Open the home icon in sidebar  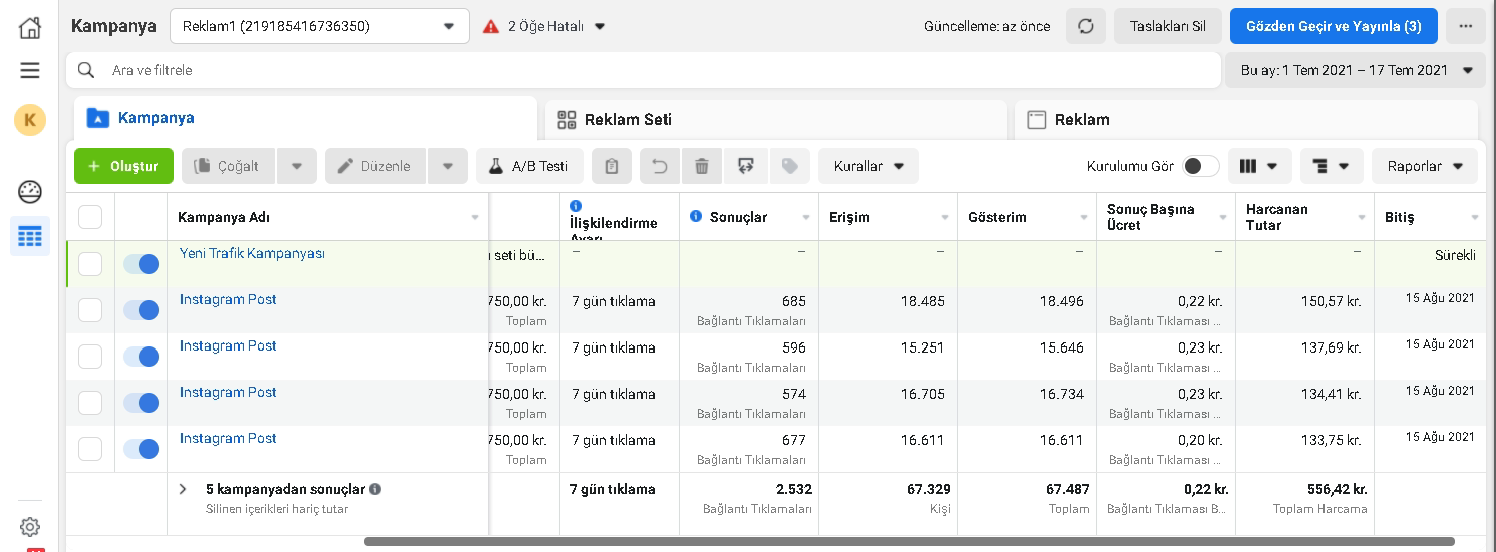click(x=30, y=27)
